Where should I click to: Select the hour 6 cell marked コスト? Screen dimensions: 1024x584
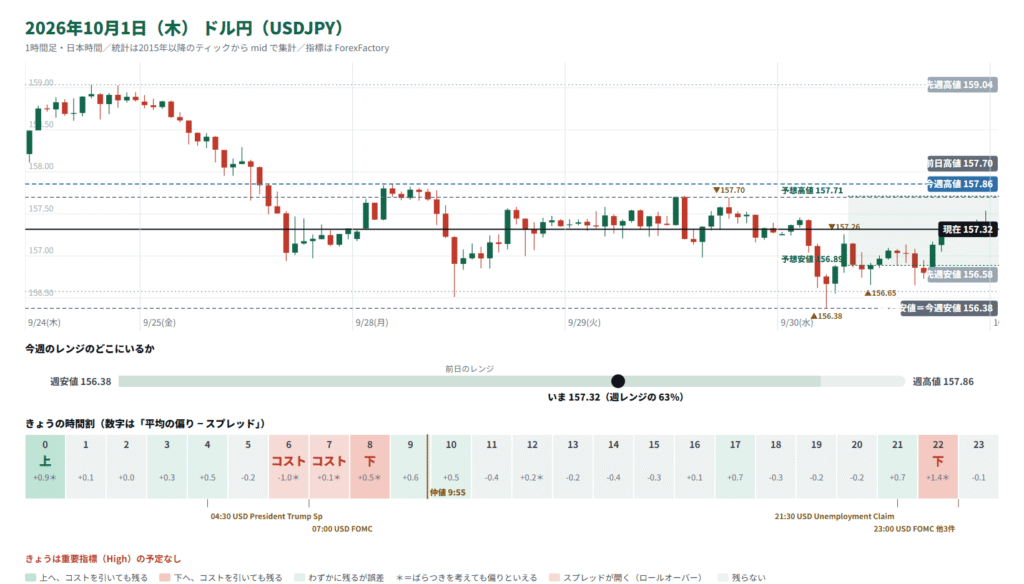click(289, 466)
